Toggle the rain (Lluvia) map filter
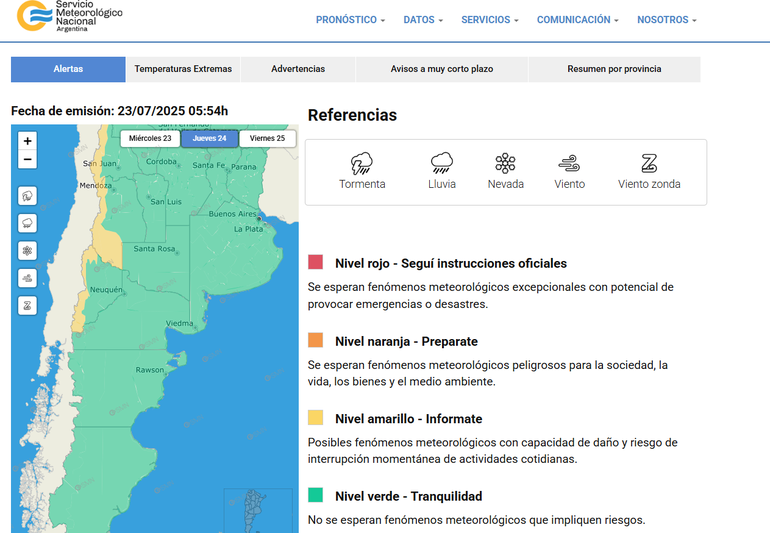The image size is (770, 533). tap(28, 223)
